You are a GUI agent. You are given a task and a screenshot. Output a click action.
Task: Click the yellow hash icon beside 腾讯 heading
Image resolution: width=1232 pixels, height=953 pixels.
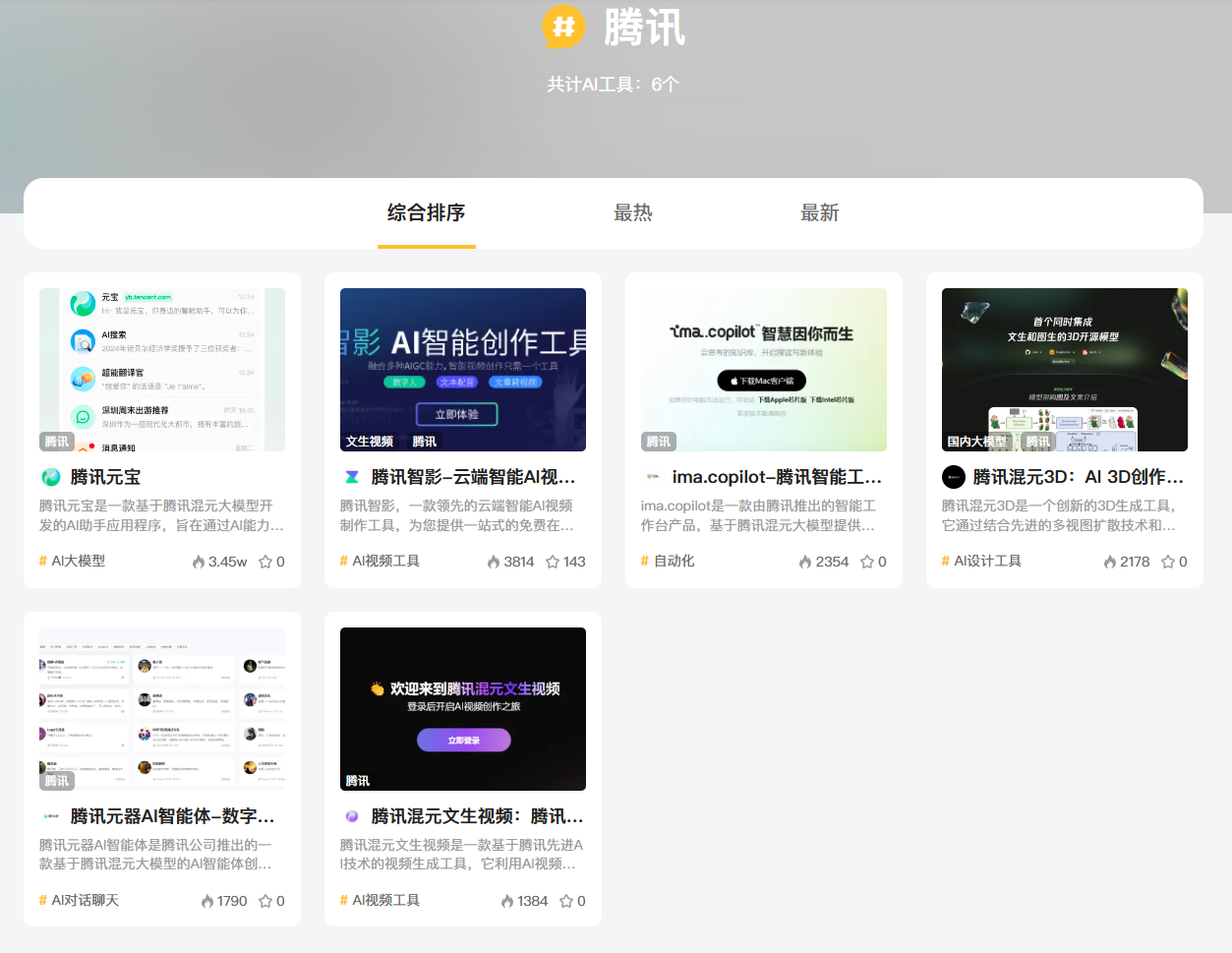563,27
